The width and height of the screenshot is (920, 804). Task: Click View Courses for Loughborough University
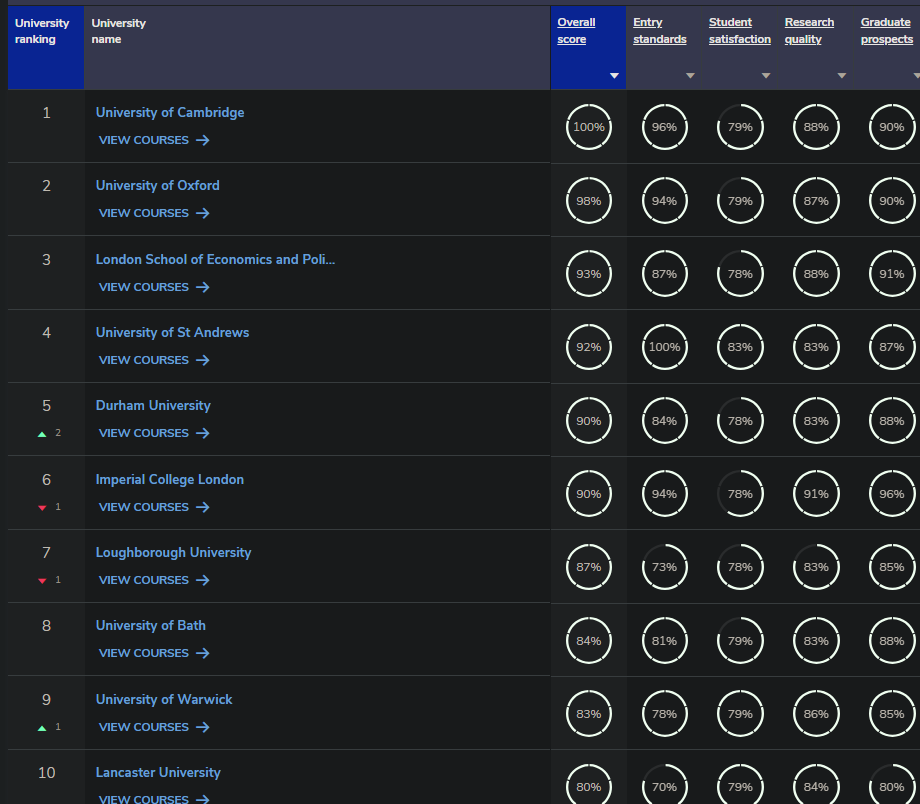pyautogui.click(x=154, y=580)
